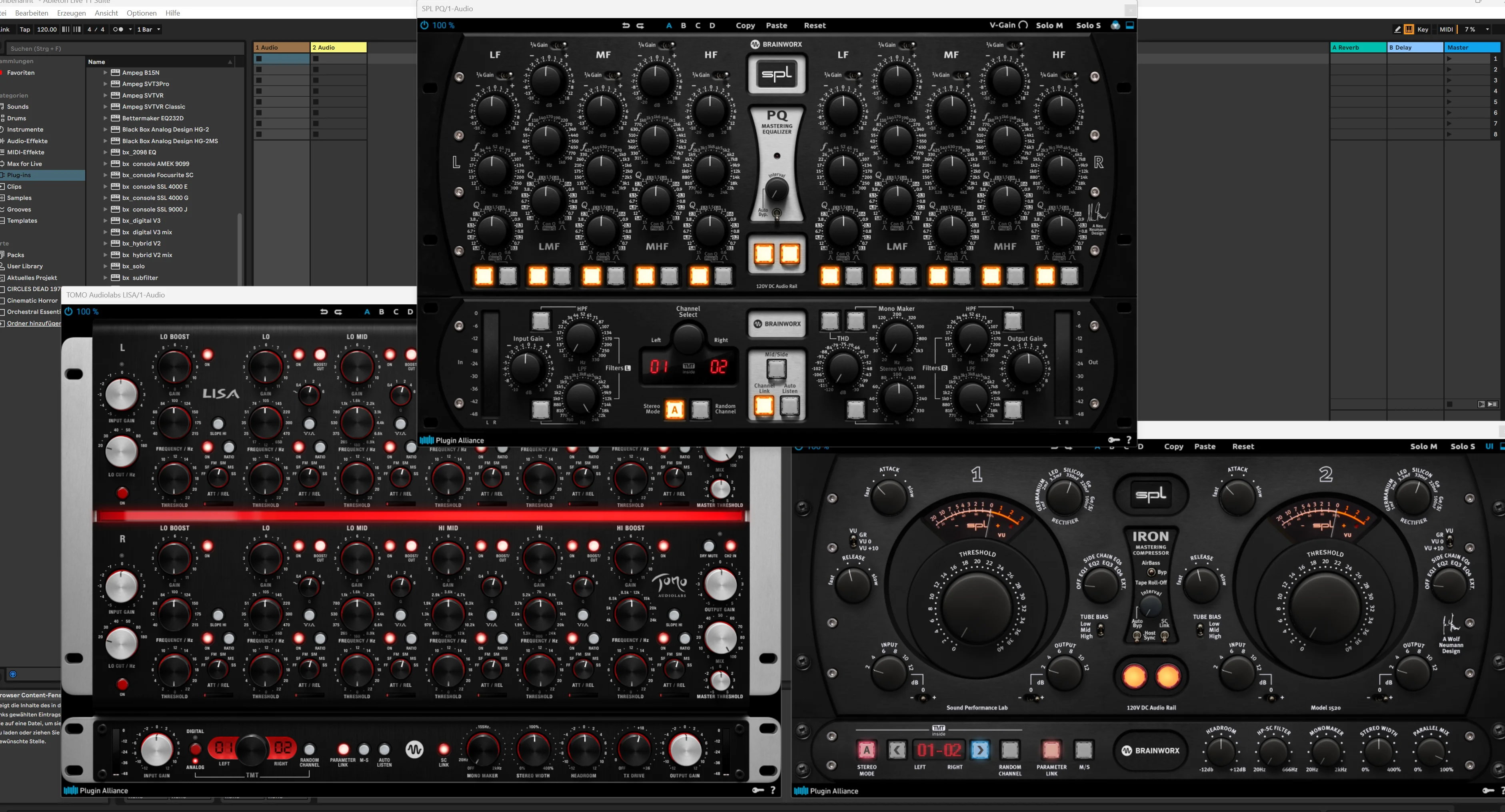The height and width of the screenshot is (812, 1505).
Task: Expand bx_2098 EQ browser entry
Action: click(x=105, y=152)
